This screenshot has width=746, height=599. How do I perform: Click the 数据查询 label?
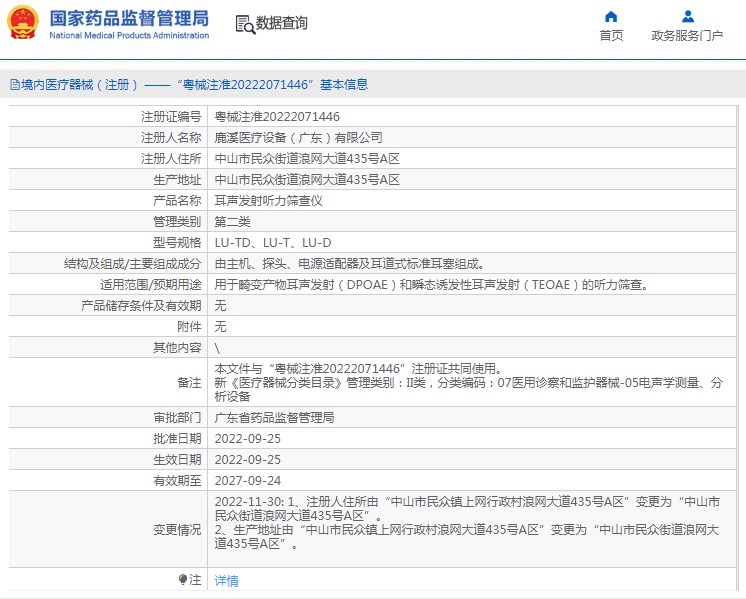pos(282,23)
